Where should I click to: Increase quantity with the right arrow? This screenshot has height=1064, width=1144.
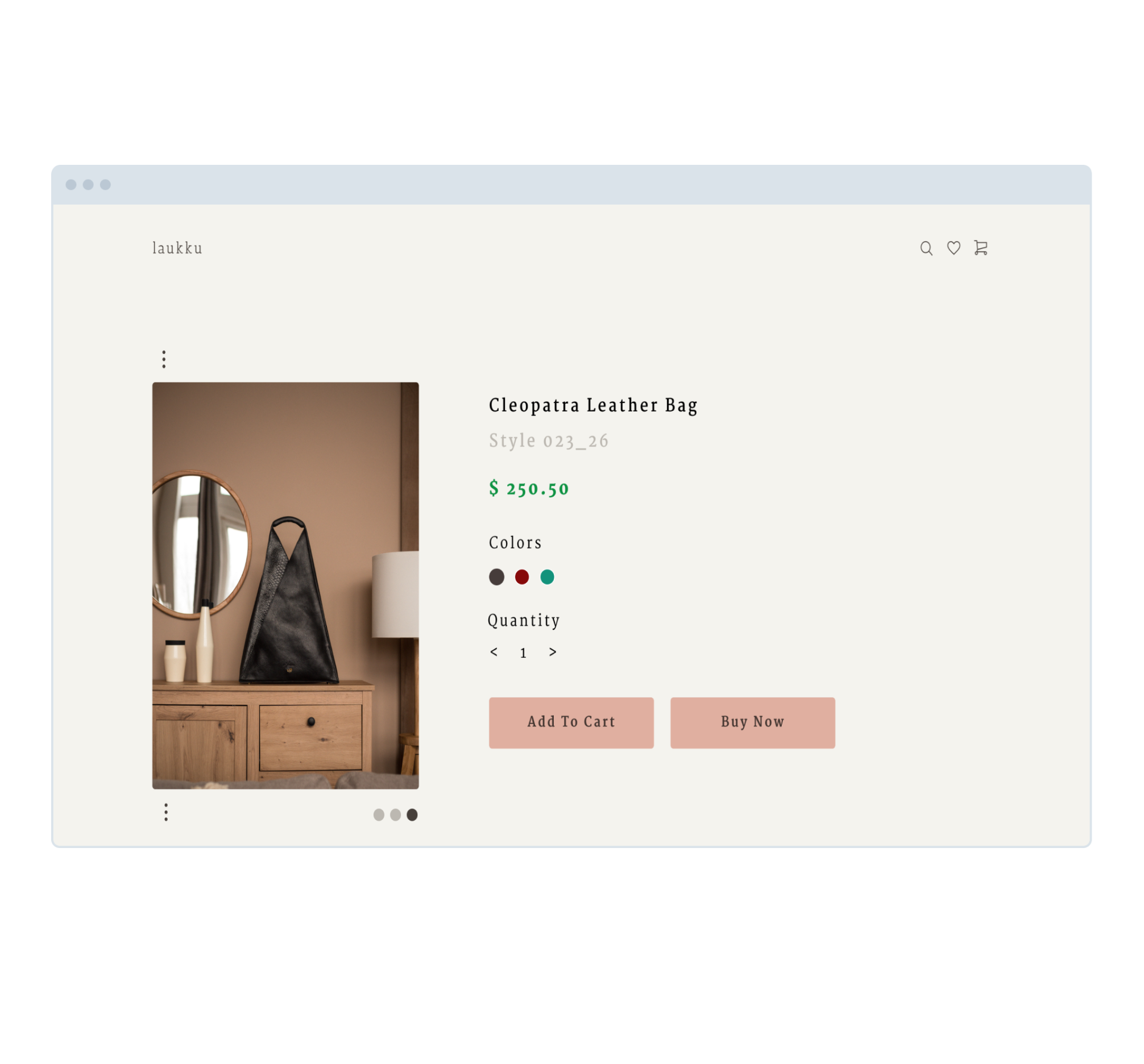coord(553,651)
